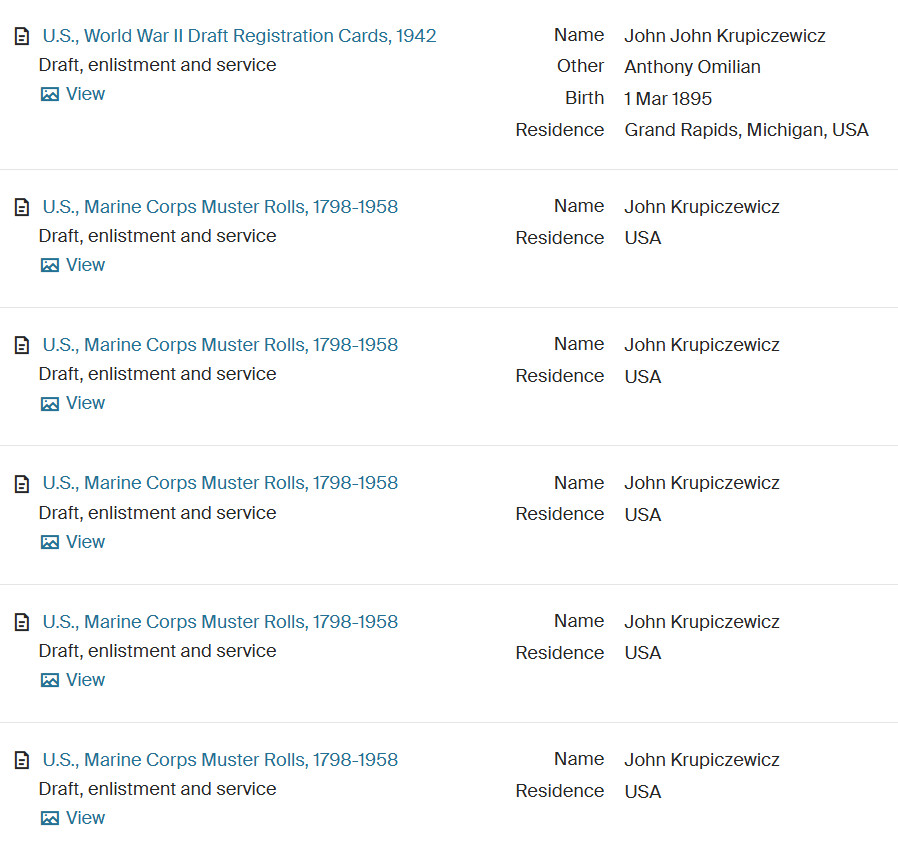Open the first Marine Corps Muster Rolls result
898x842 pixels.
220,207
